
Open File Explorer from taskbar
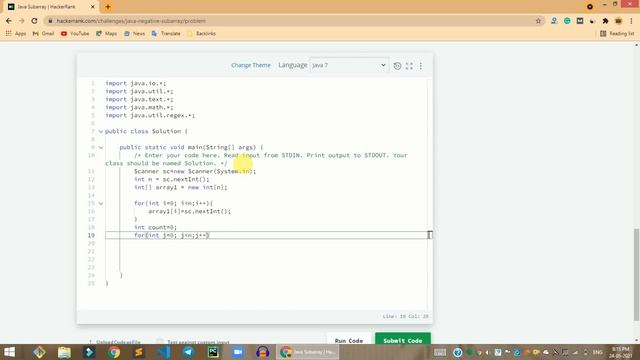64,352
